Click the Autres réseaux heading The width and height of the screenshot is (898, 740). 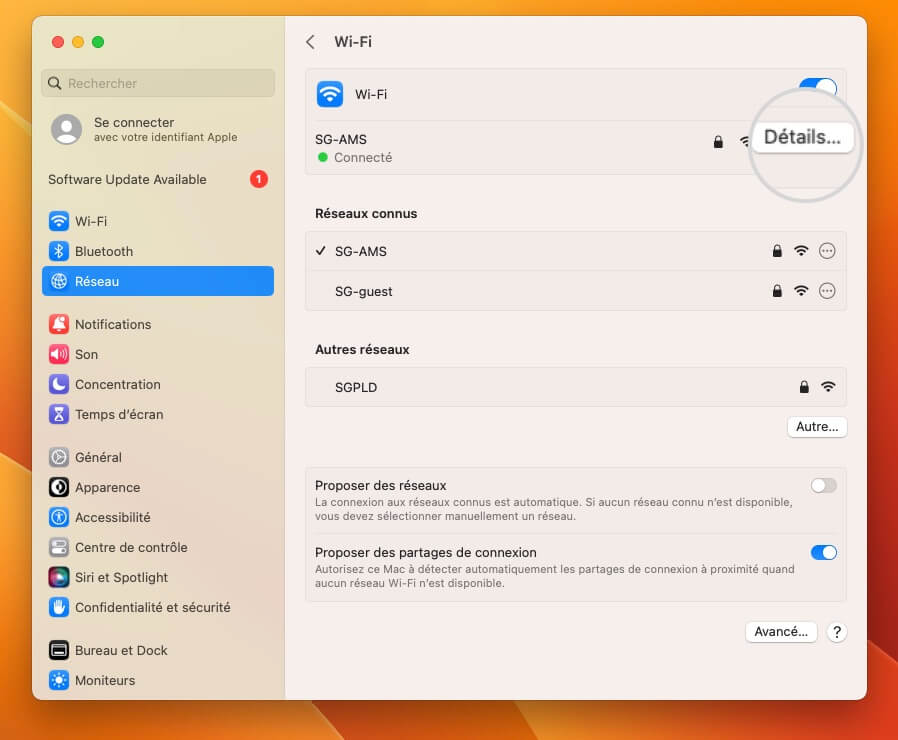click(362, 349)
